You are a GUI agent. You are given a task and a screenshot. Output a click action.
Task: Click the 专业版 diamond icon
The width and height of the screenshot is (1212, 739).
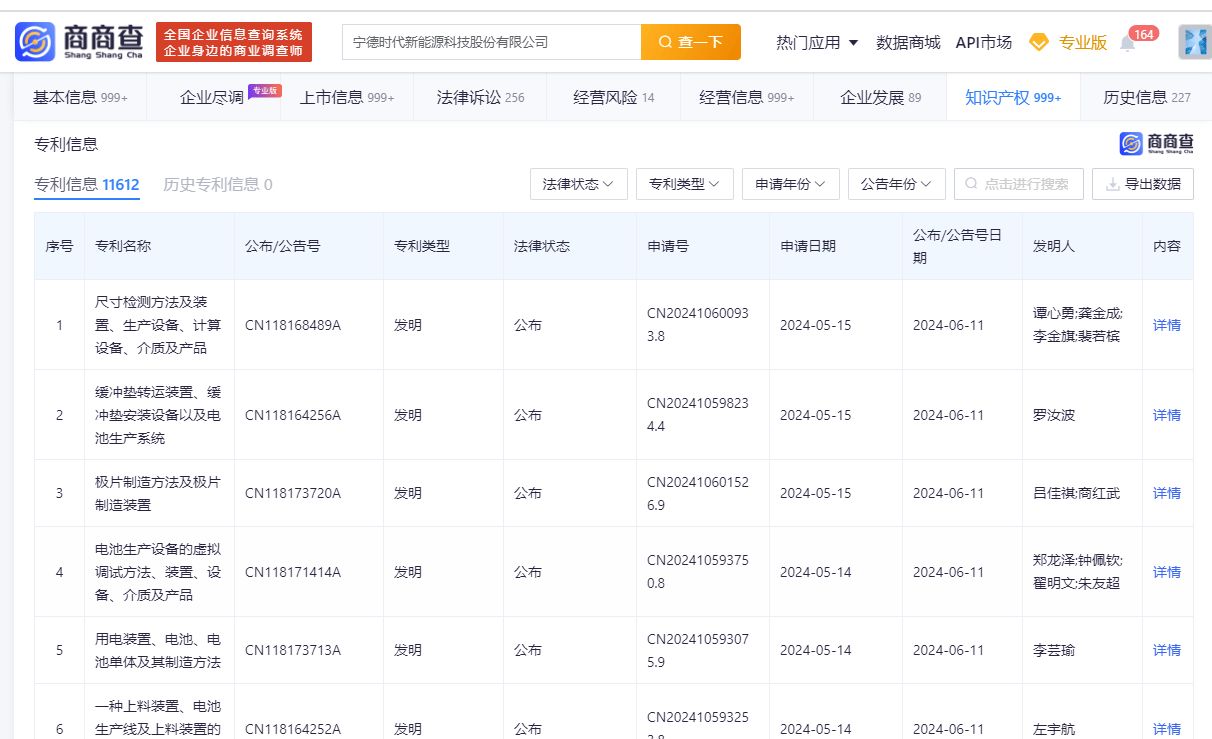tap(1039, 42)
